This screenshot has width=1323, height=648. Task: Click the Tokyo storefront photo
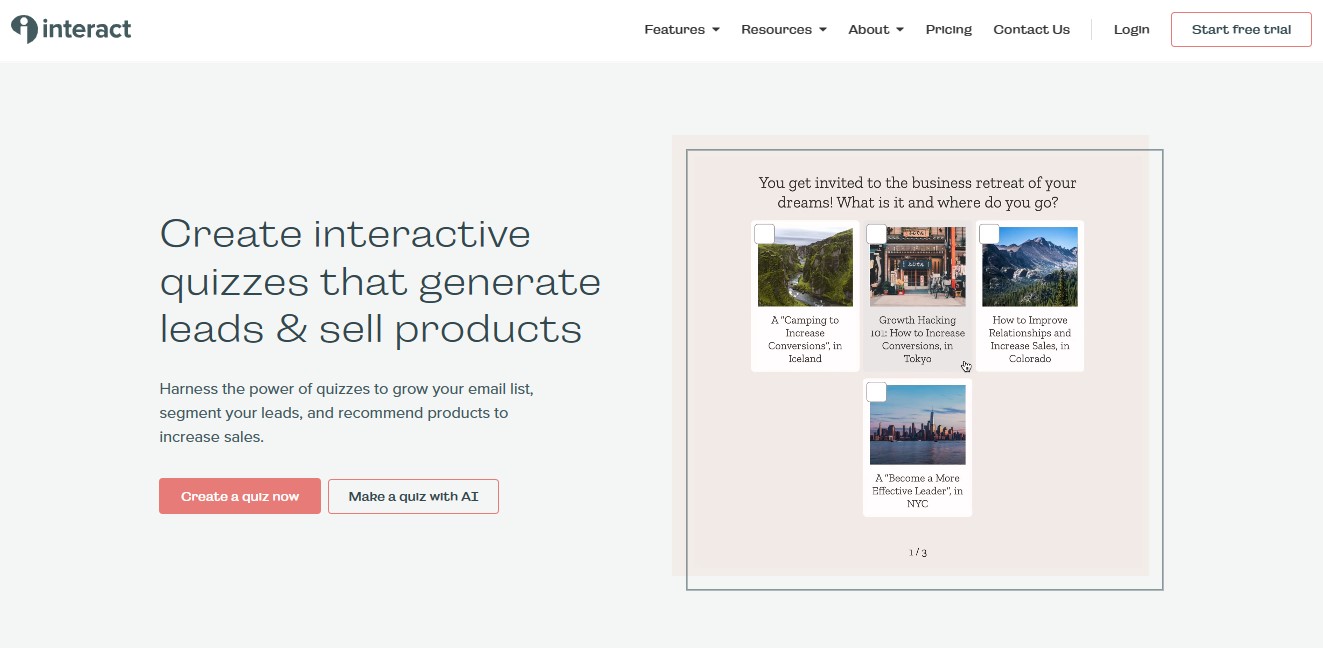[917, 268]
